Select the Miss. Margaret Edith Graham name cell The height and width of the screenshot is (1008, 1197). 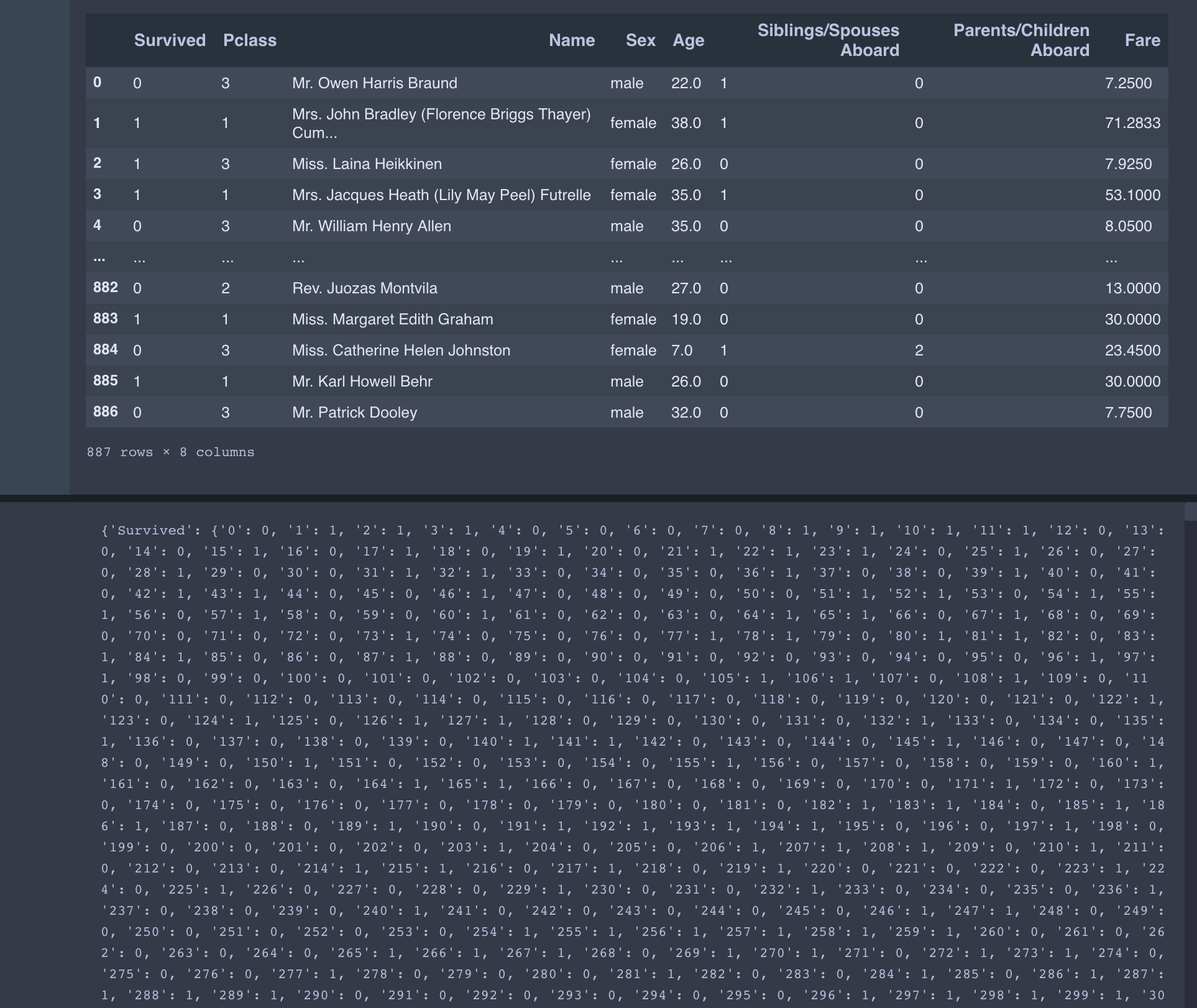[x=393, y=319]
